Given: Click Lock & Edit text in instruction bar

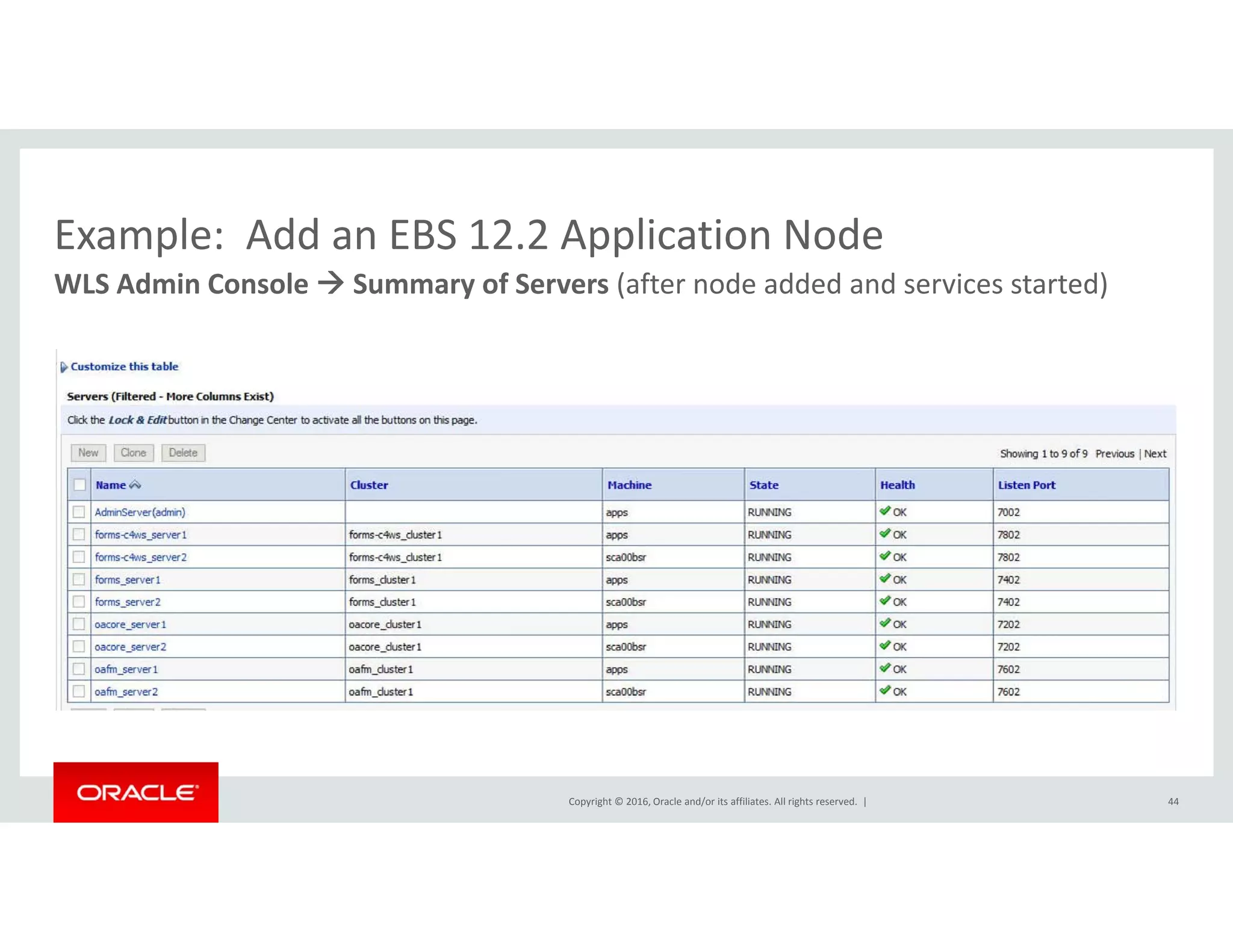Looking at the screenshot, I should tap(137, 420).
